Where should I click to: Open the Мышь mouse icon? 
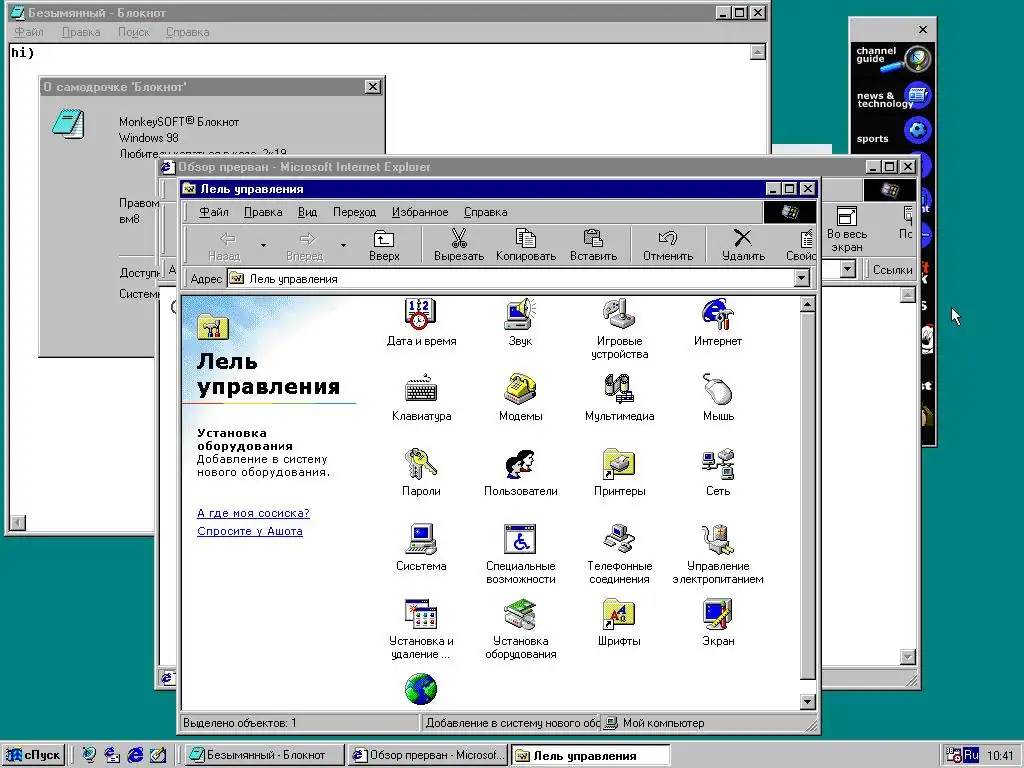(718, 398)
